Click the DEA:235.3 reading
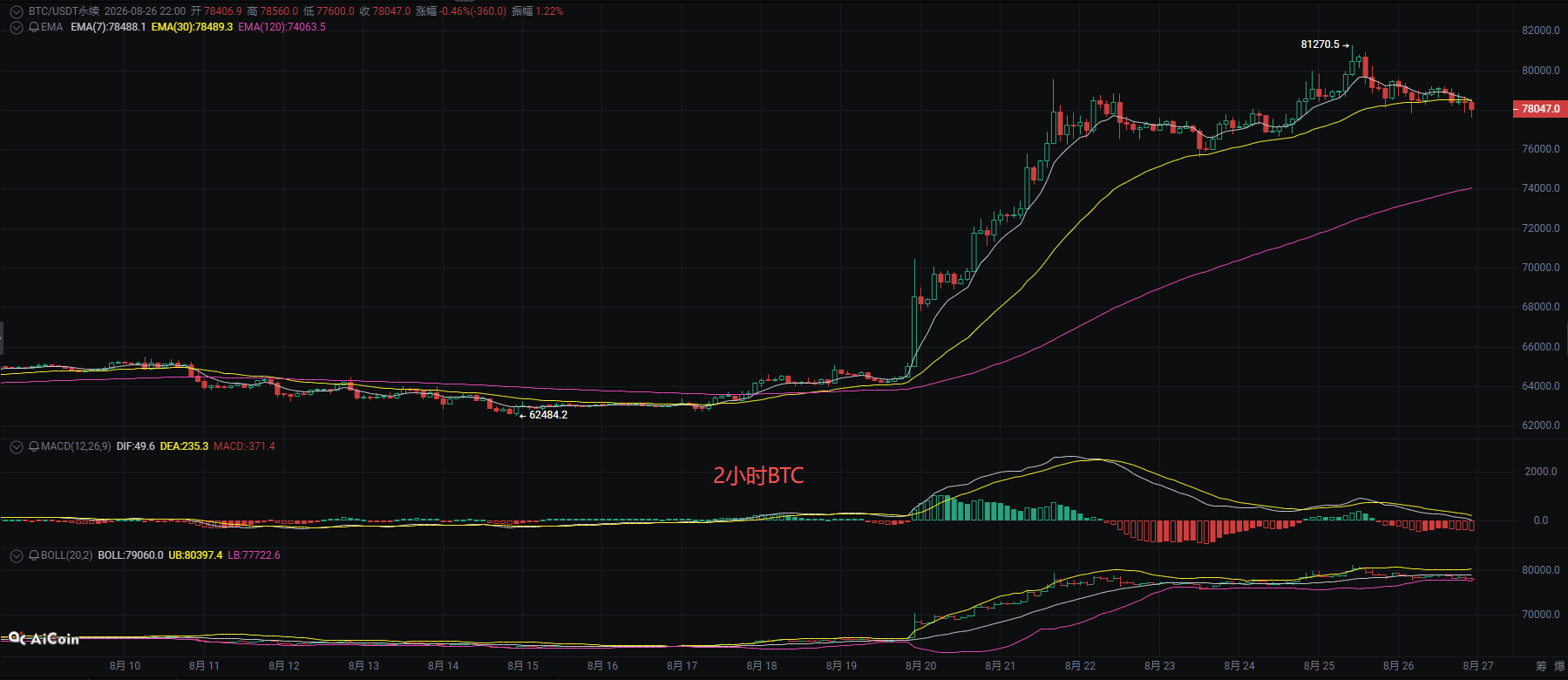Viewport: 1568px width, 680px height. click(x=184, y=446)
